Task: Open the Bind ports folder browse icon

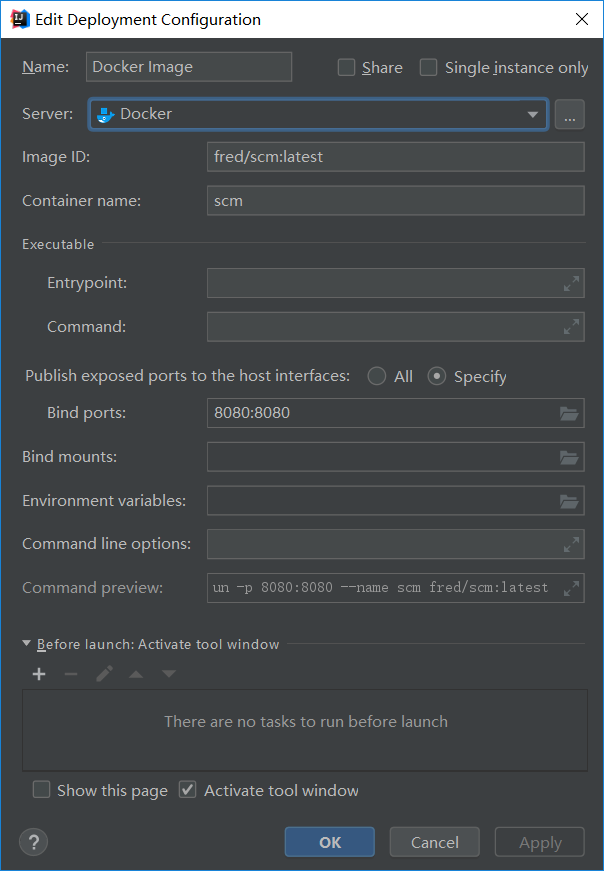Action: (569, 413)
